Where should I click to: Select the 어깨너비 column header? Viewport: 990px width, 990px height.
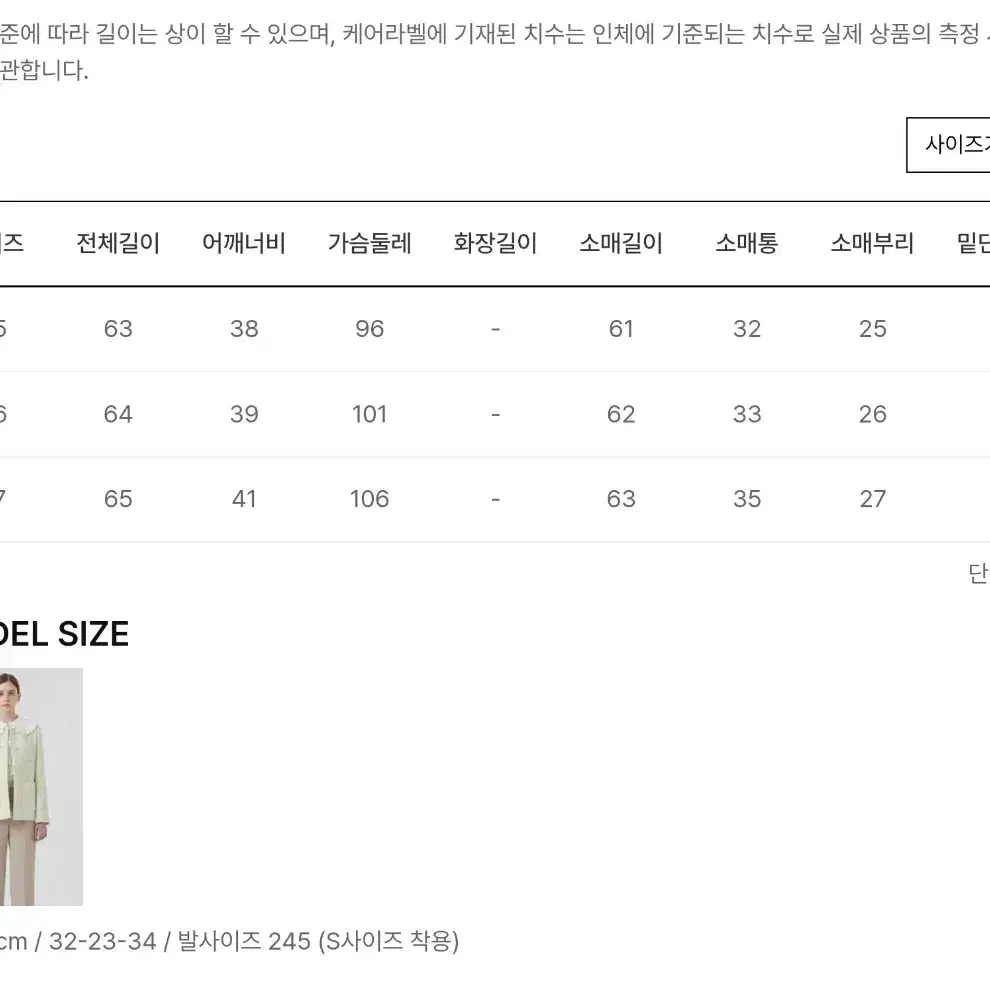click(x=244, y=243)
